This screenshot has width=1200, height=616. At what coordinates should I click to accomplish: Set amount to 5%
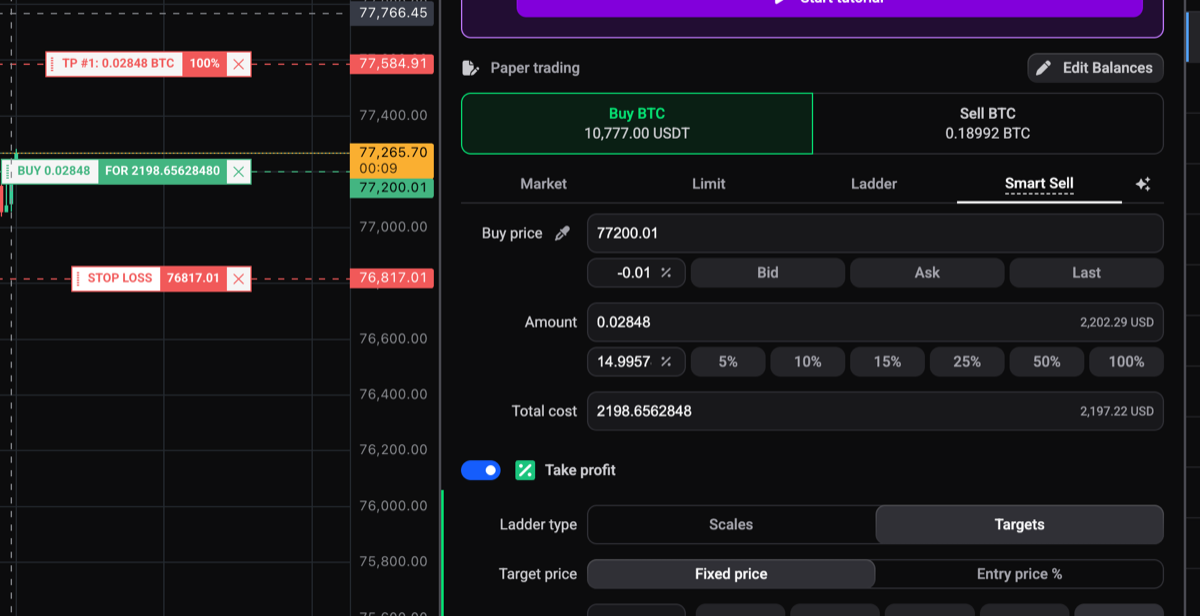tap(728, 361)
